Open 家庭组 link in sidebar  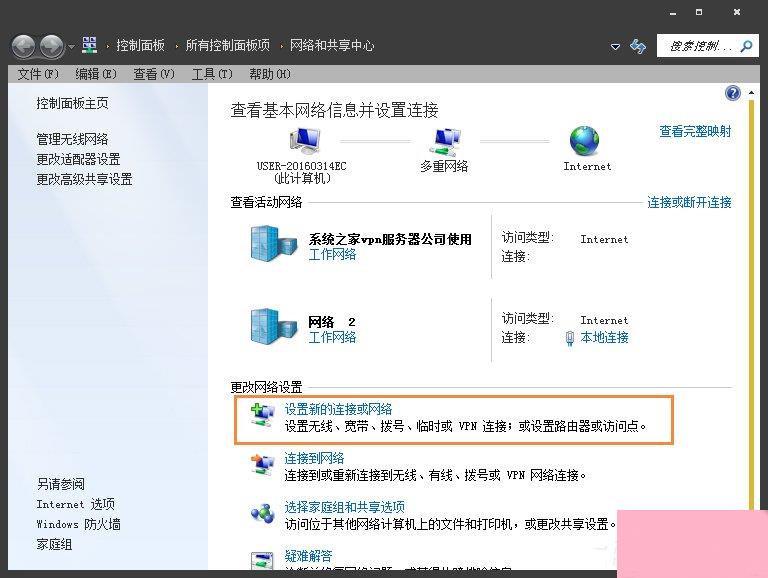click(54, 544)
